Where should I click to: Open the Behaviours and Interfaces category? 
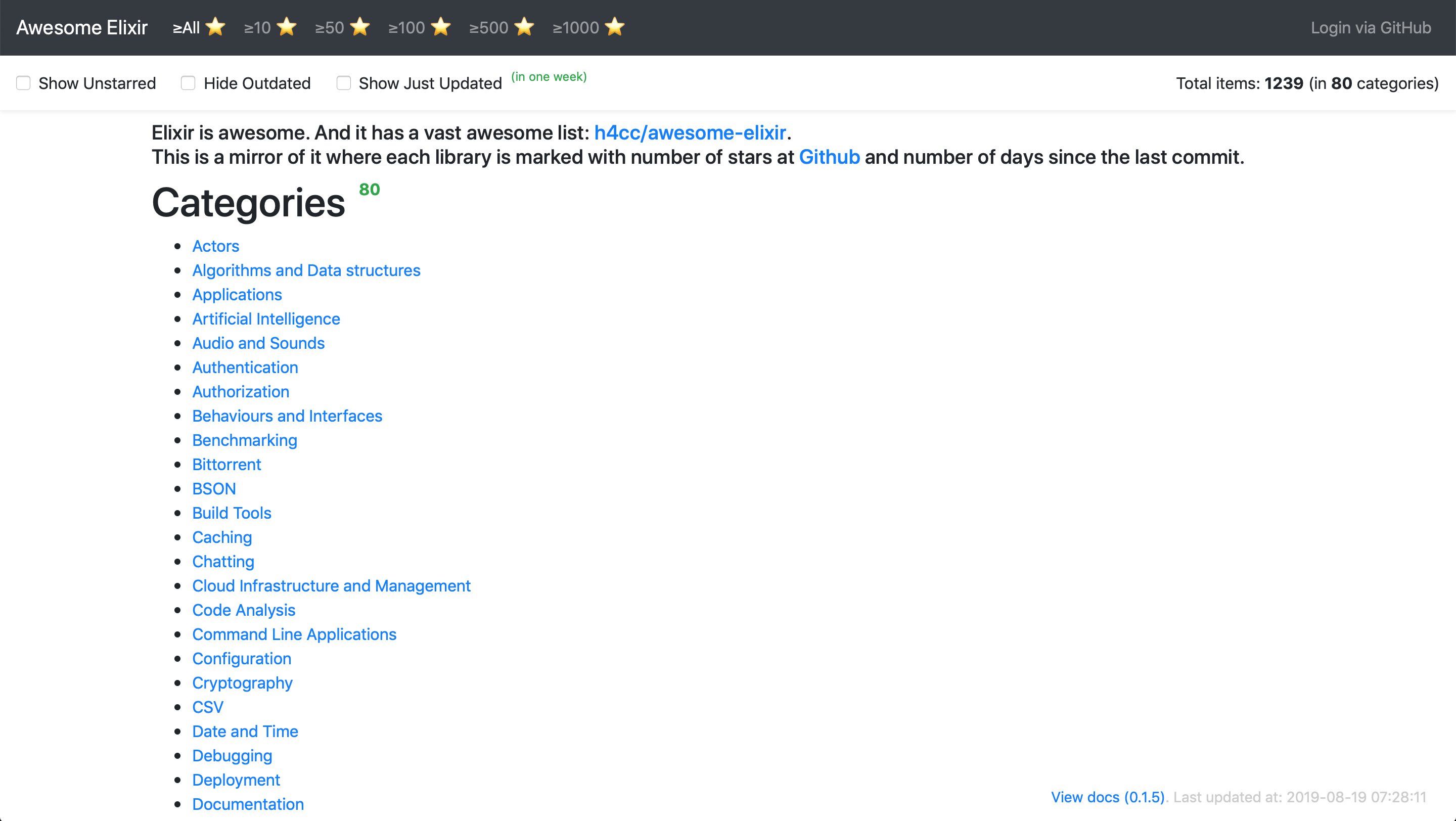287,417
